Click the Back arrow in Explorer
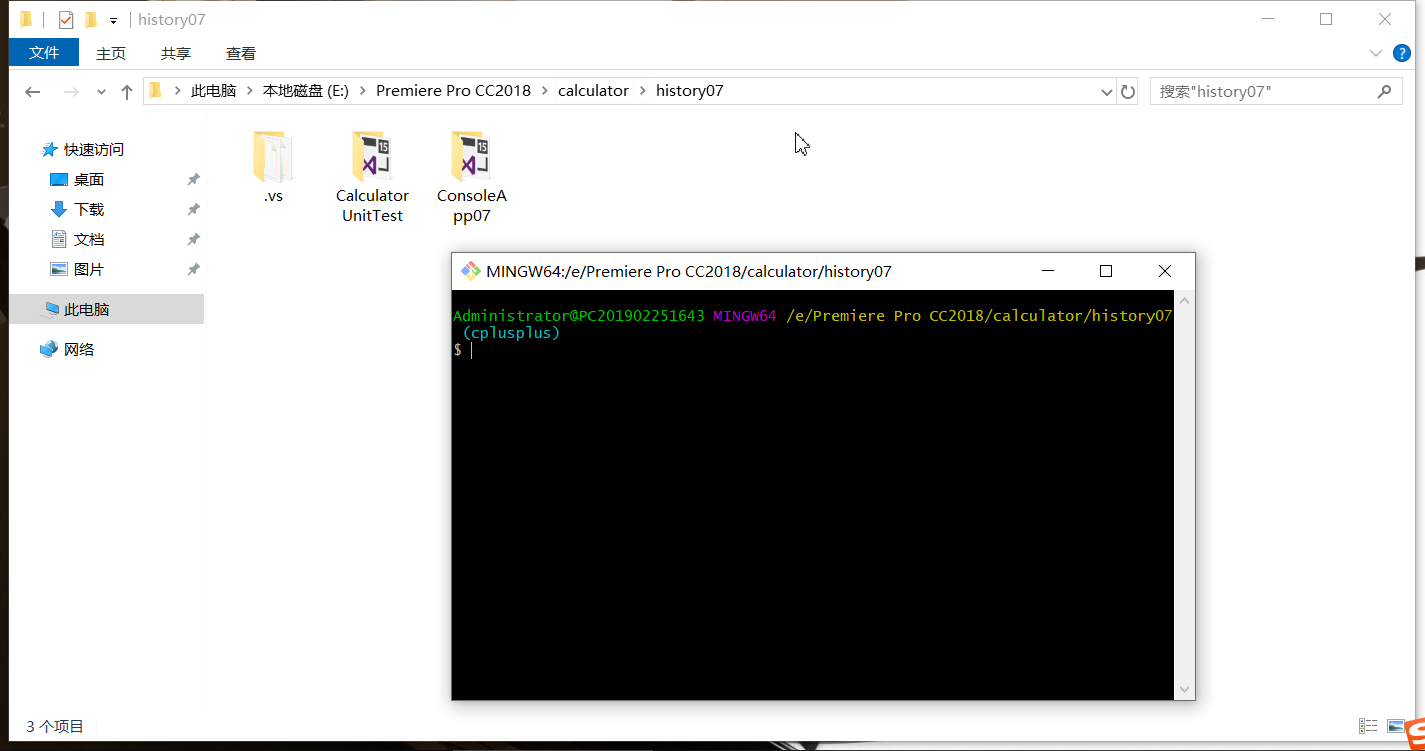Screen dimensions: 1425x751 click(x=33, y=92)
